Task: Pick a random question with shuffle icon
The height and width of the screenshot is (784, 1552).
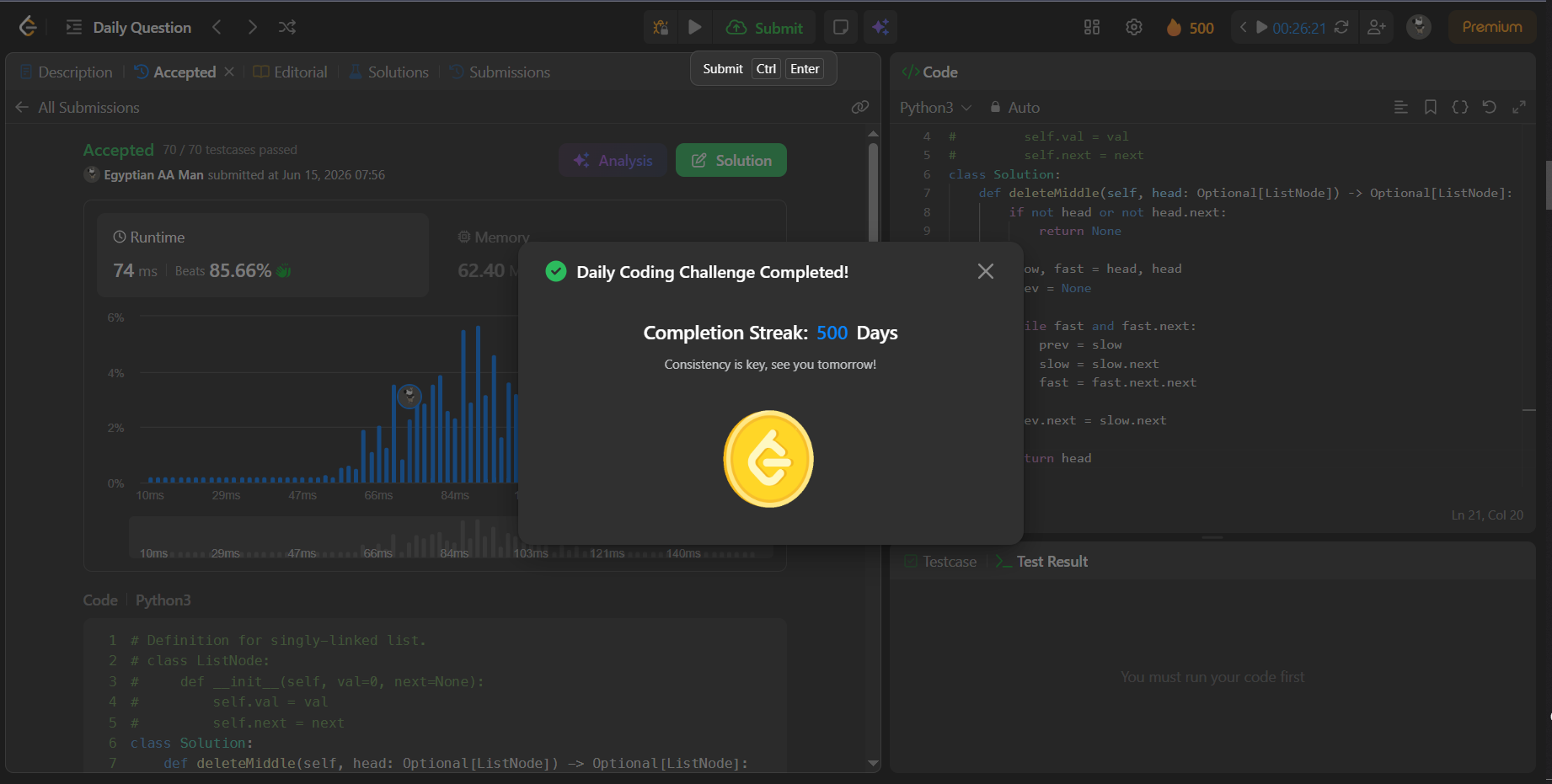Action: point(287,27)
